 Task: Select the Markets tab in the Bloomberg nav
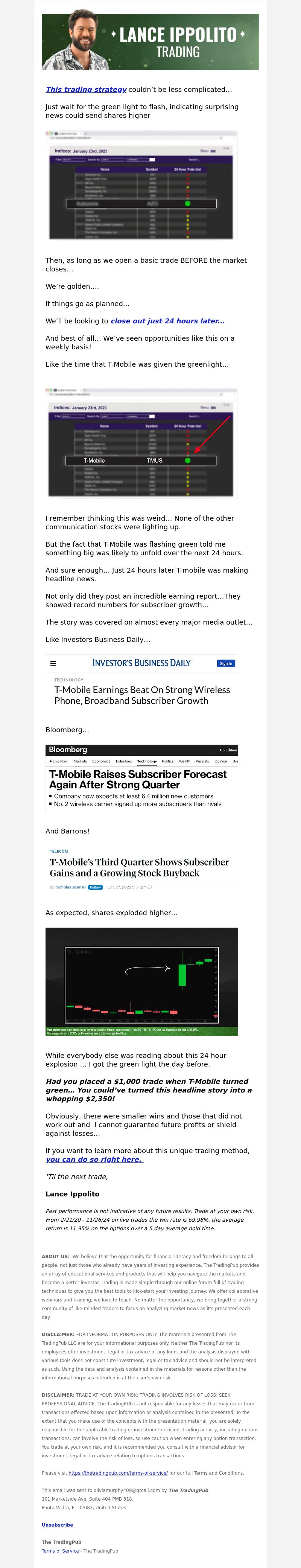point(80,762)
